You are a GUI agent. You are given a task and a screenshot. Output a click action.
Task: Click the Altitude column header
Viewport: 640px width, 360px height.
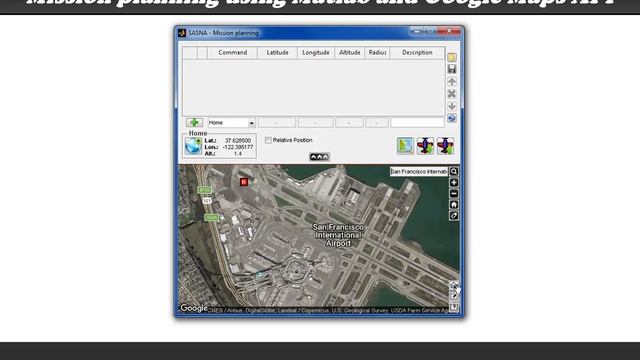click(x=350, y=53)
